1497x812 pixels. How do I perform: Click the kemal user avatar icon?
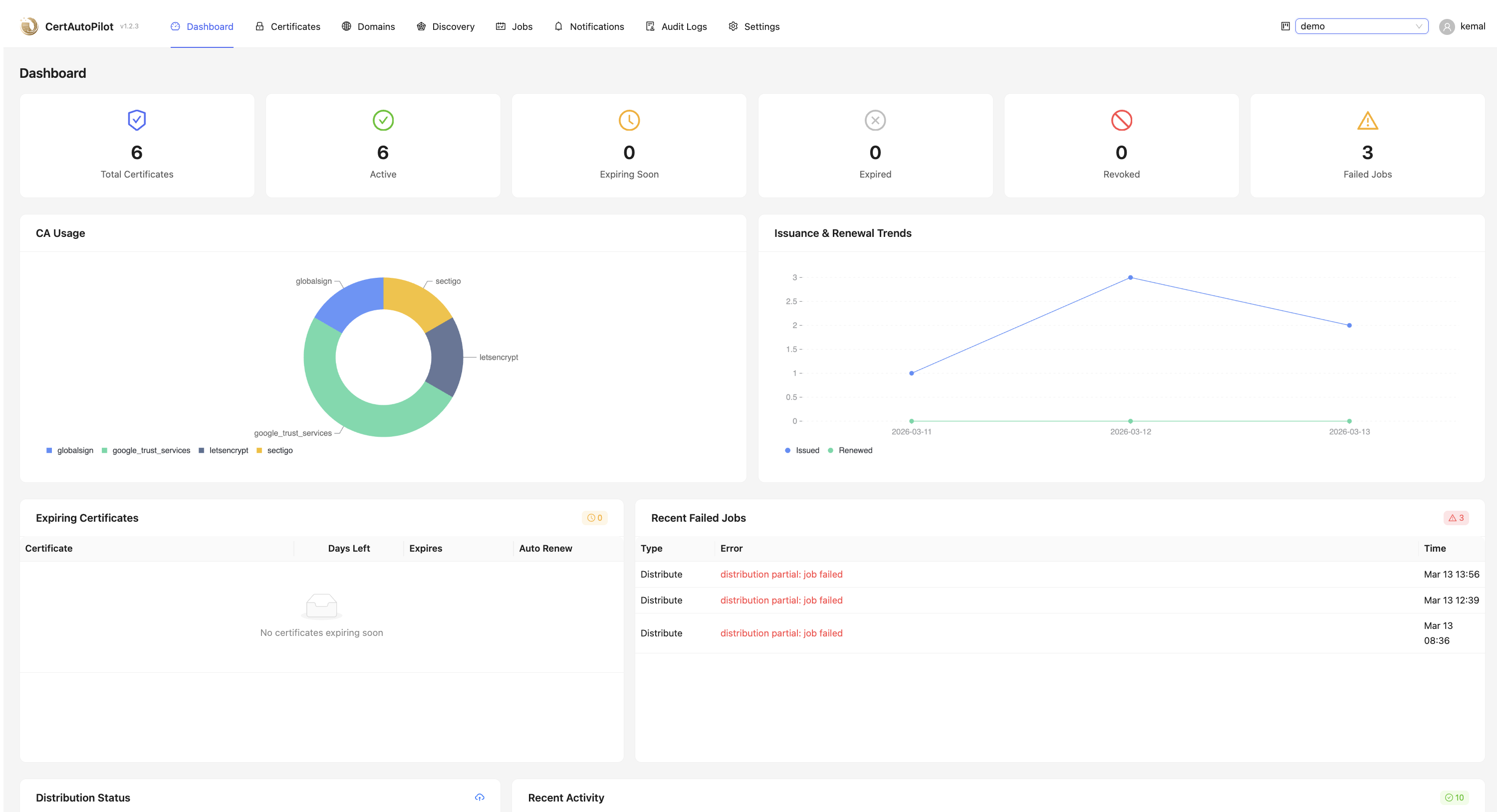coord(1447,27)
